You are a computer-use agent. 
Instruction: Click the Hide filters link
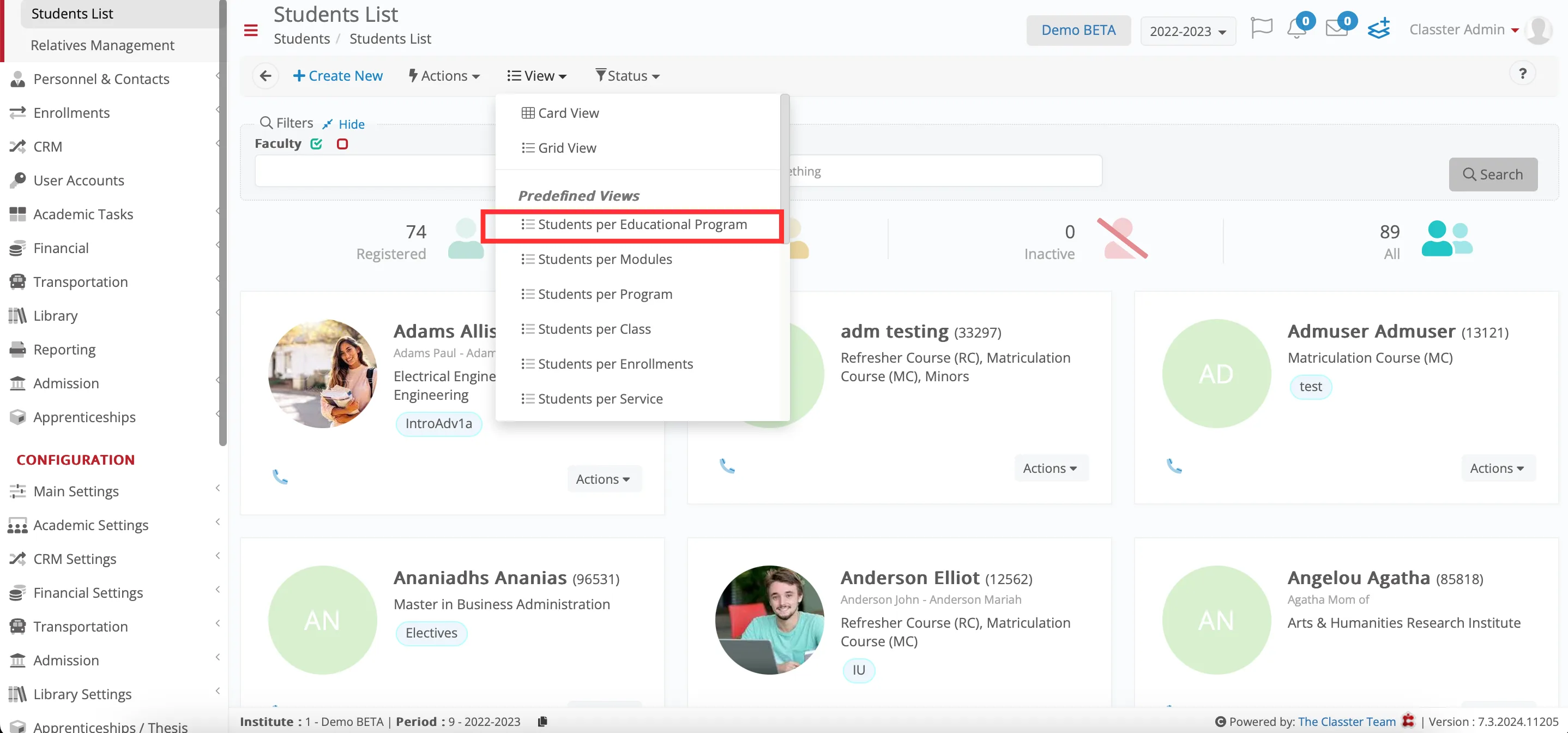point(351,124)
